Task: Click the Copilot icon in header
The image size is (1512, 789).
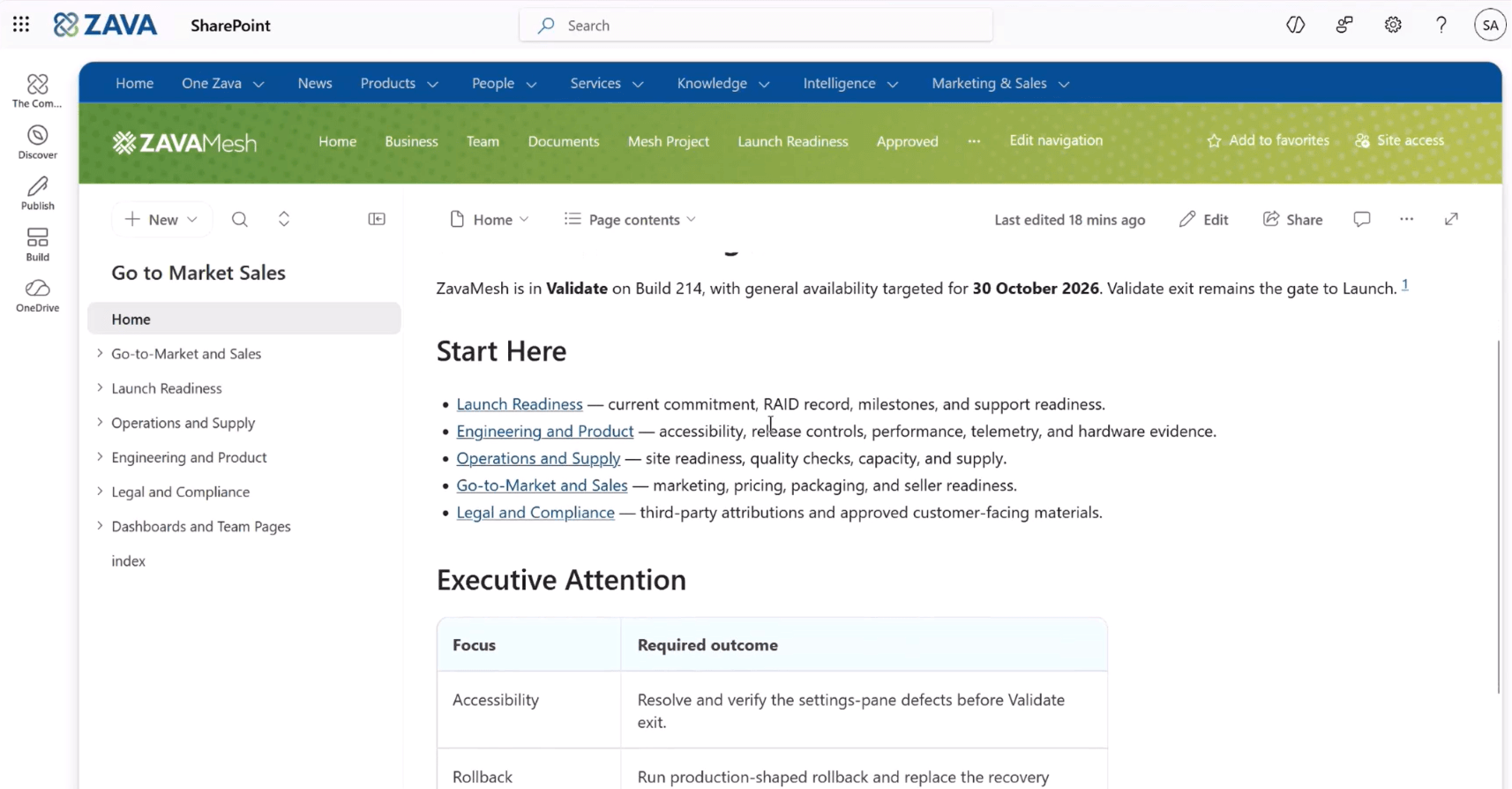Action: point(1296,25)
